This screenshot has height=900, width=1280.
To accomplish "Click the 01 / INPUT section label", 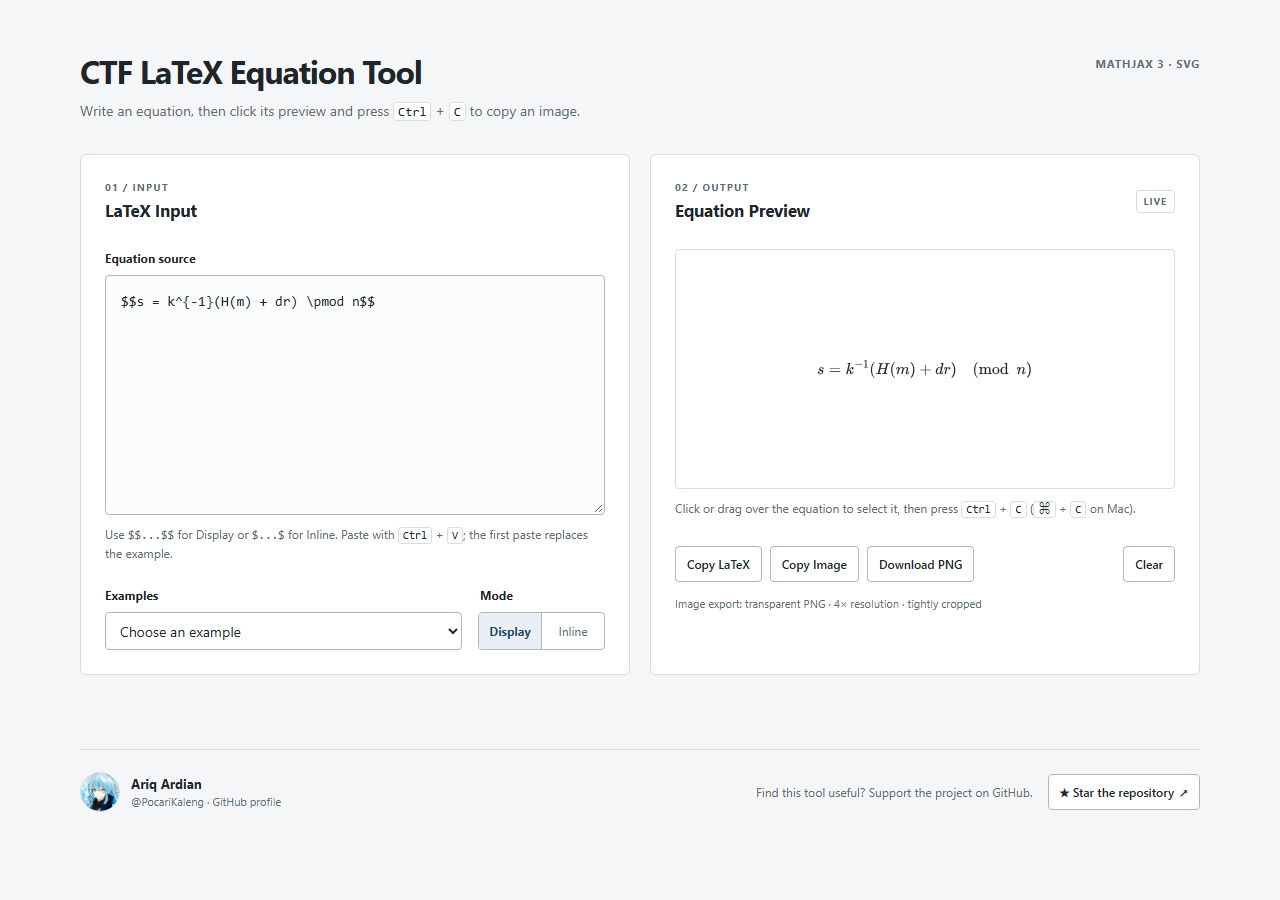I will (137, 187).
